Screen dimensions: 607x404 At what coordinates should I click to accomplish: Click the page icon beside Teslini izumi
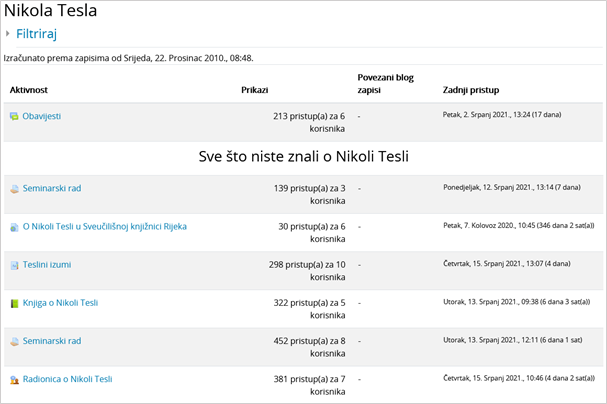14,265
